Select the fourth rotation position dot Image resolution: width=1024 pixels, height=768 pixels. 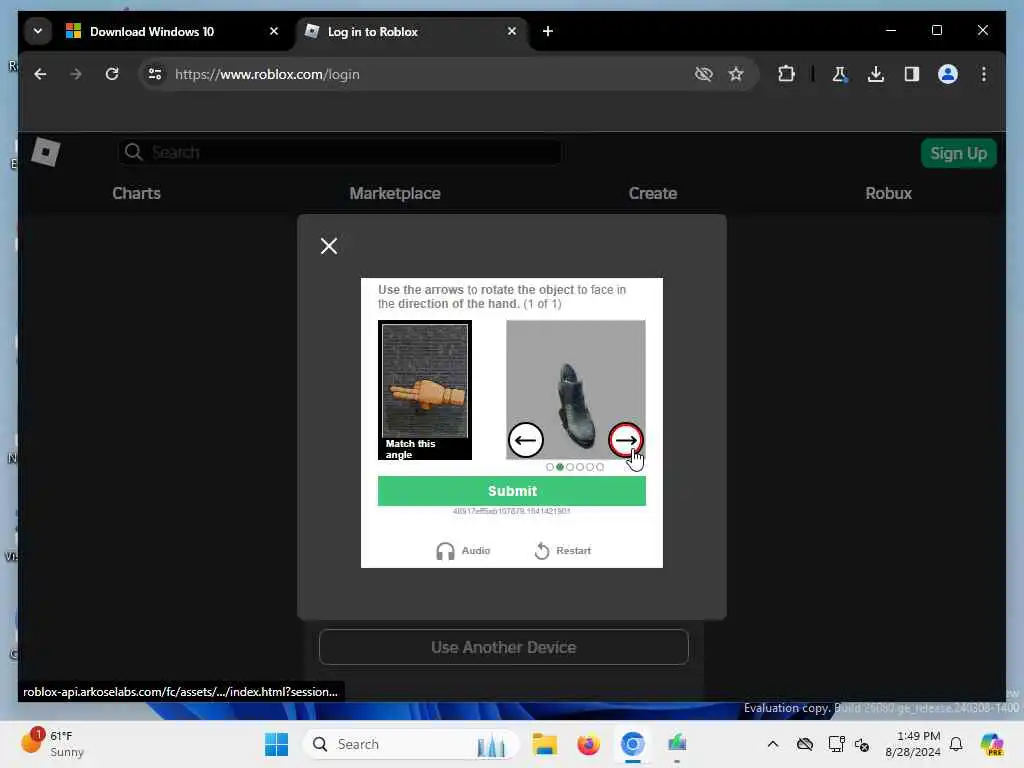pos(580,467)
